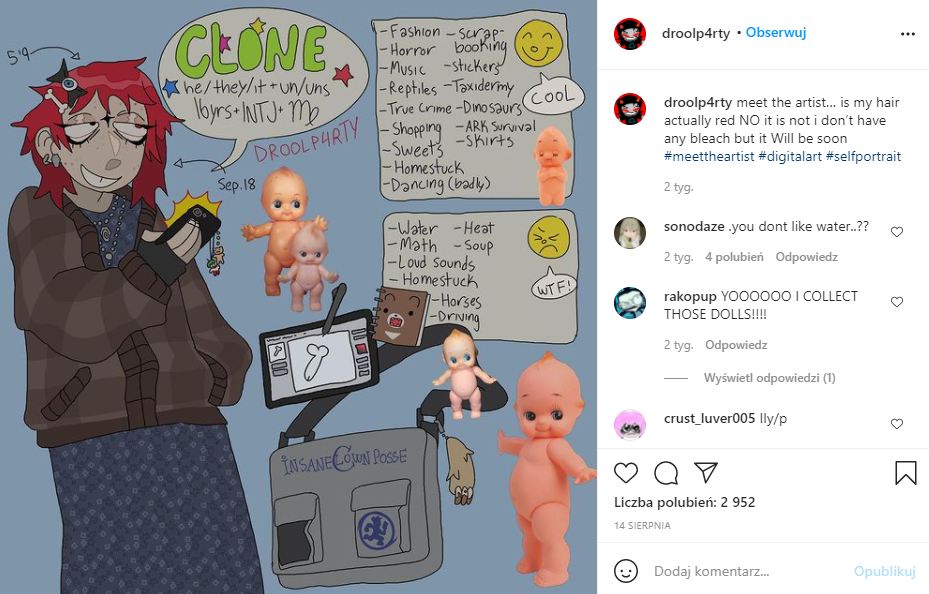Click the Obserwuj follow button
This screenshot has height=594, width=929.
pyautogui.click(x=776, y=33)
